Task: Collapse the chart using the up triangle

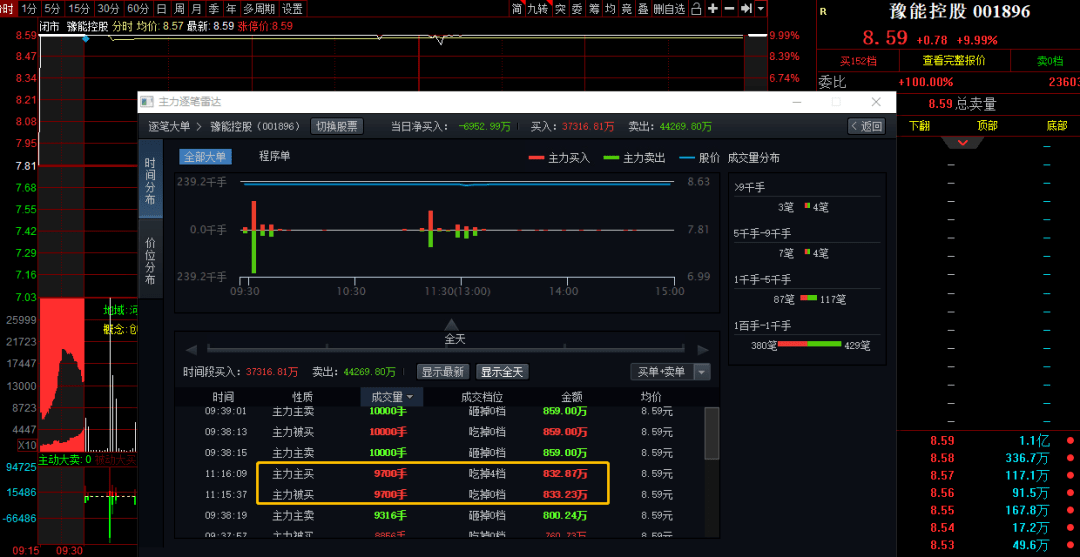Action: pyautogui.click(x=450, y=324)
